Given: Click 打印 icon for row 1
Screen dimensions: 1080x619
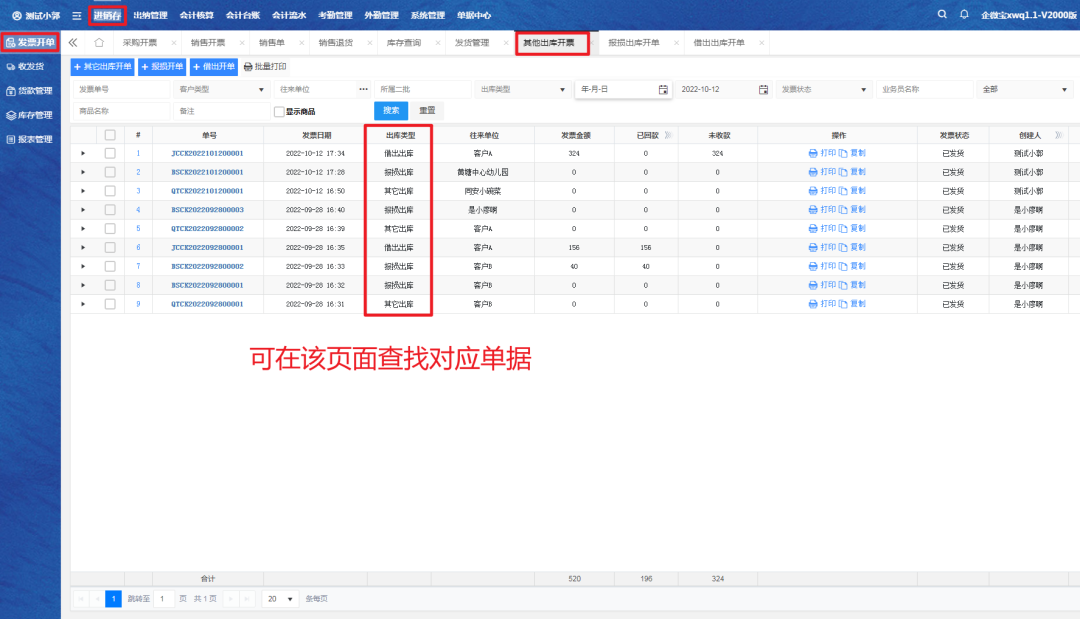Looking at the screenshot, I should point(813,153).
